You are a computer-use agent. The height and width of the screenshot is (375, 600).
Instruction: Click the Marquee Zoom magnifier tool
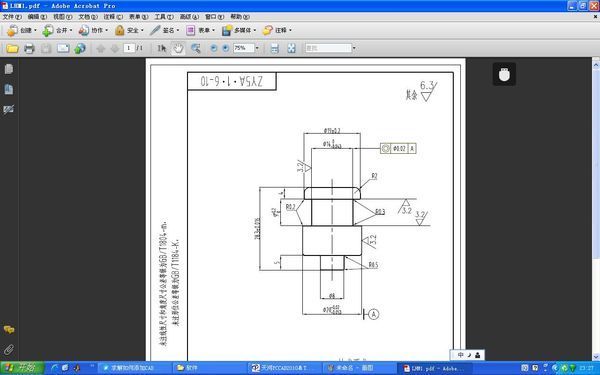tap(196, 48)
